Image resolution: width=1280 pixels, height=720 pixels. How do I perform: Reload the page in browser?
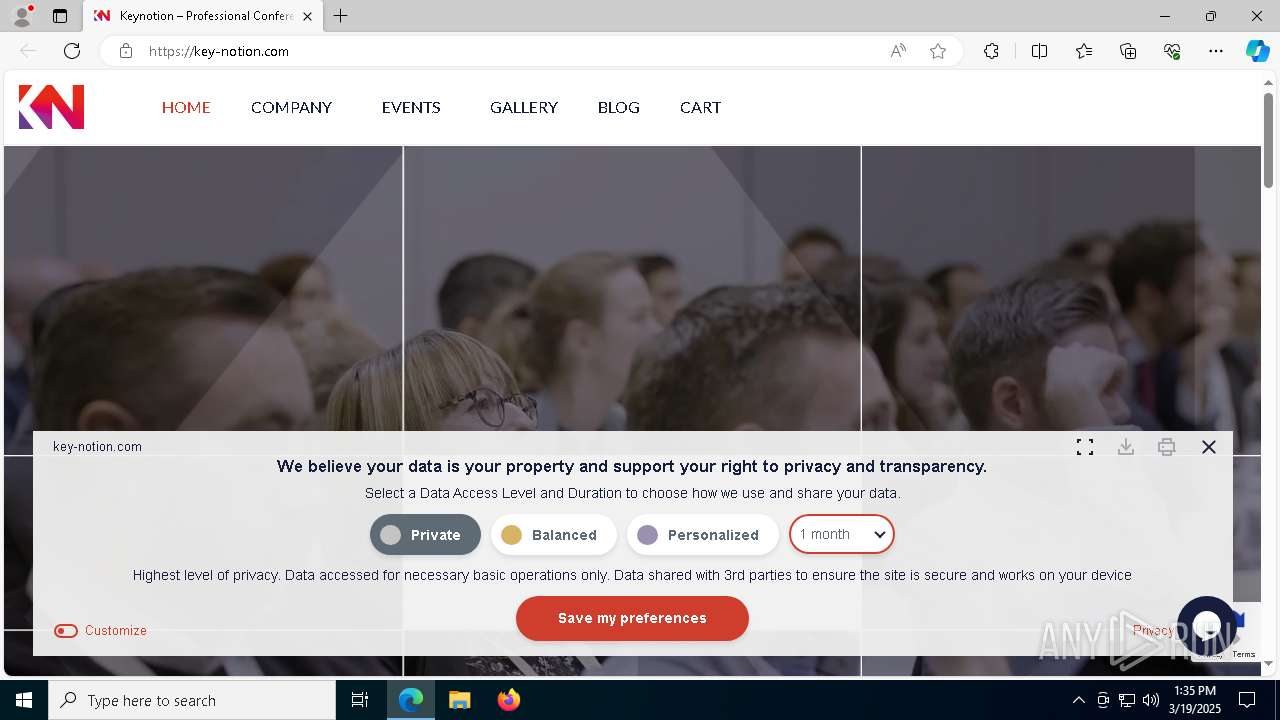click(x=72, y=51)
